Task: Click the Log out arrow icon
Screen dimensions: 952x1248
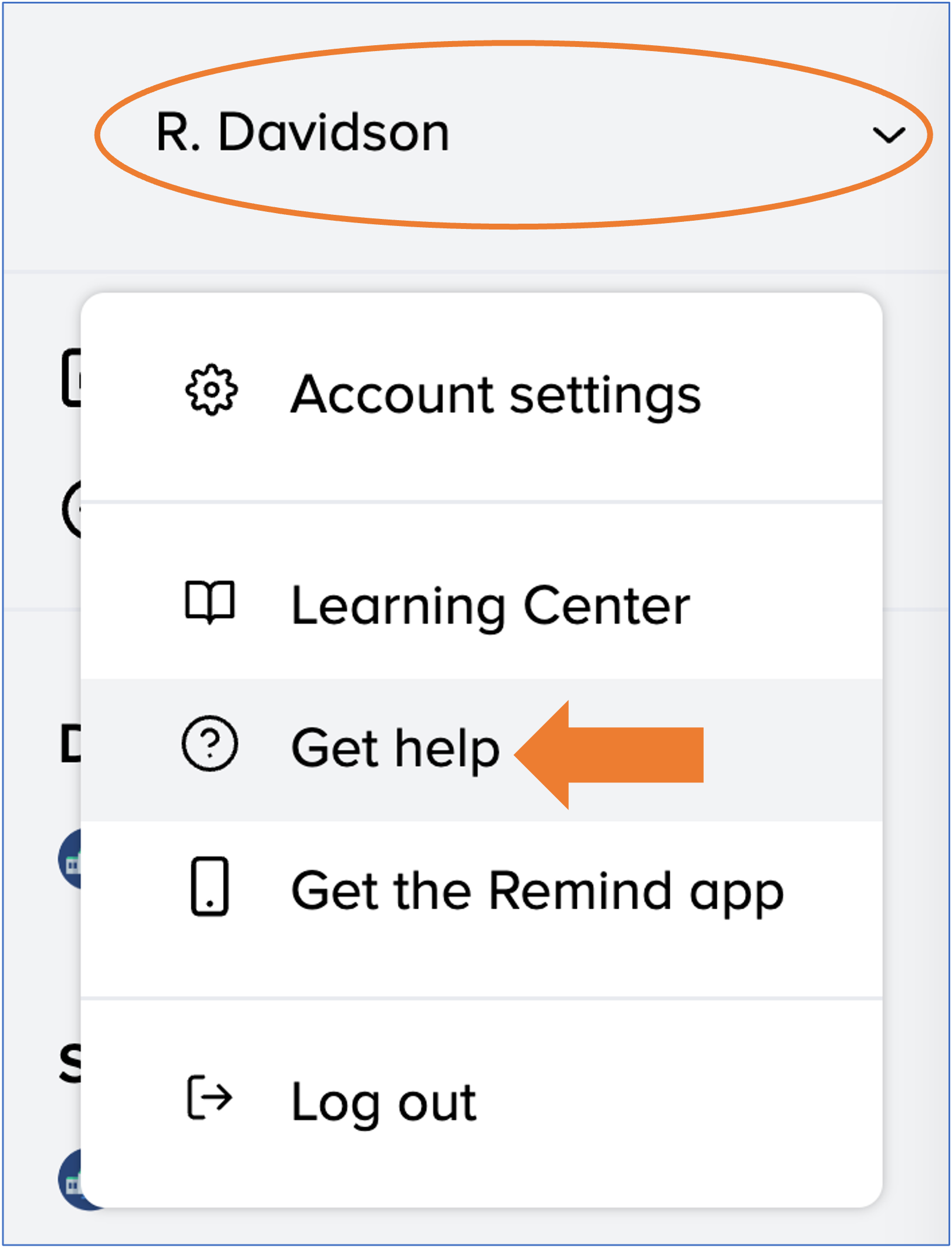Action: coord(210,1097)
